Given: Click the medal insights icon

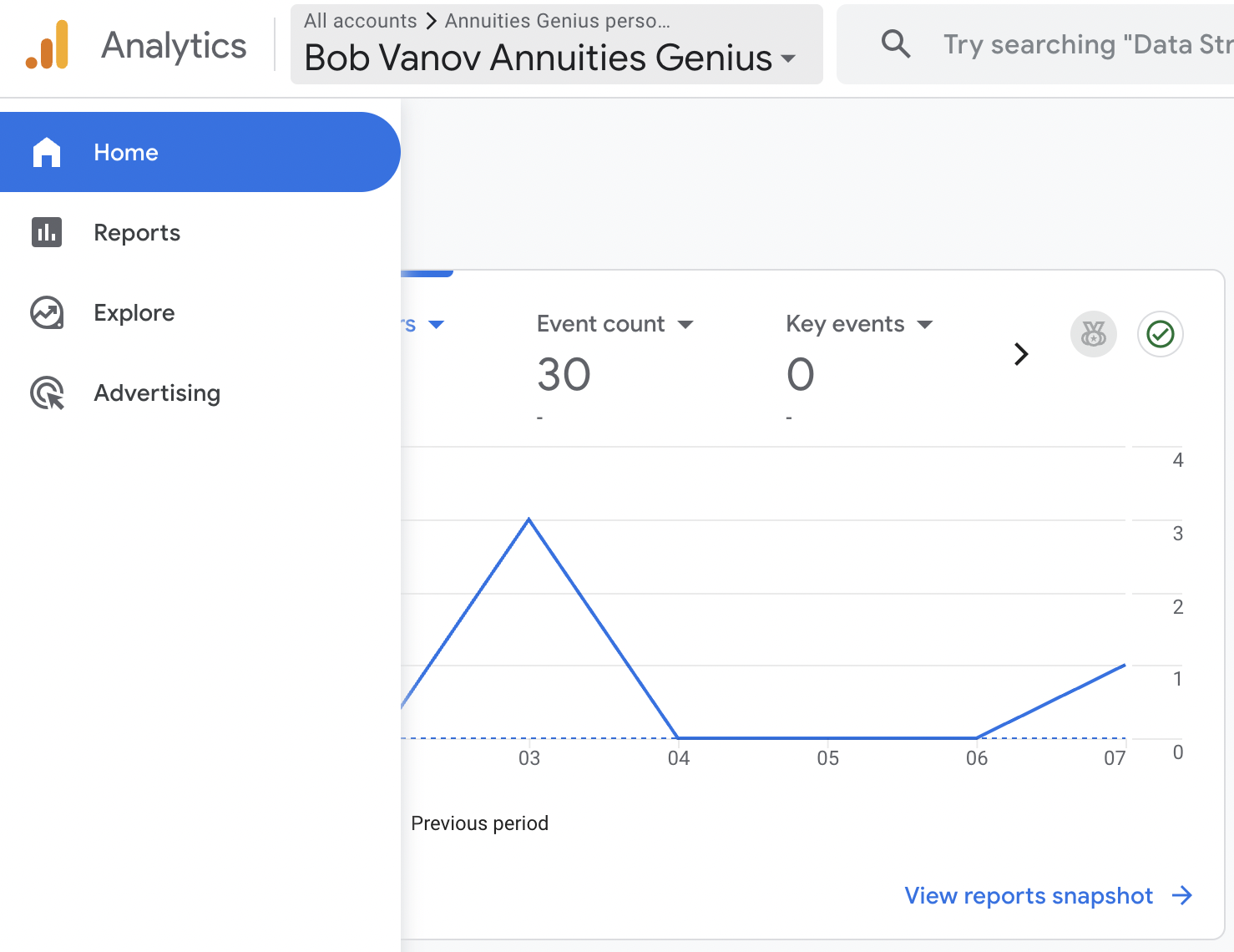Looking at the screenshot, I should pos(1093,334).
